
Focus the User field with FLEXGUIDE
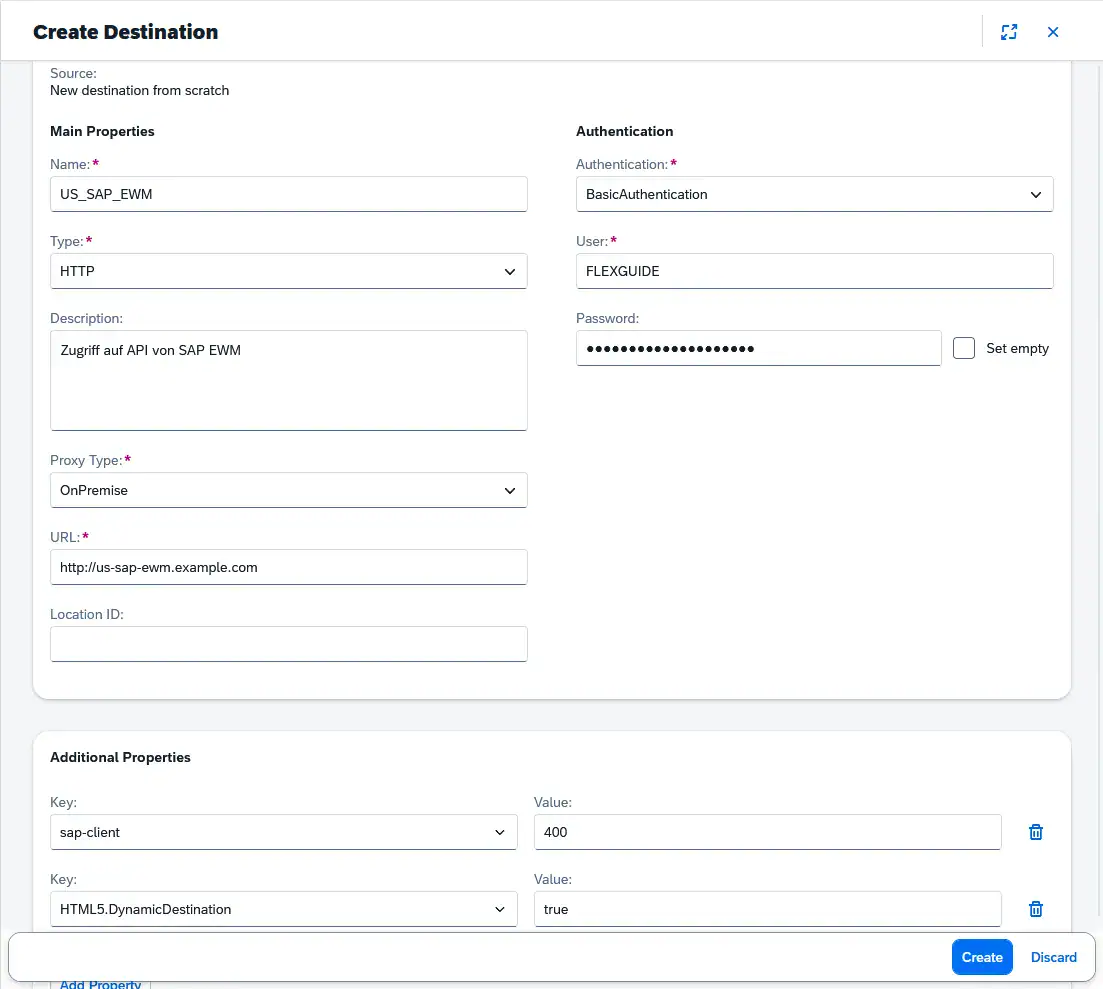814,271
